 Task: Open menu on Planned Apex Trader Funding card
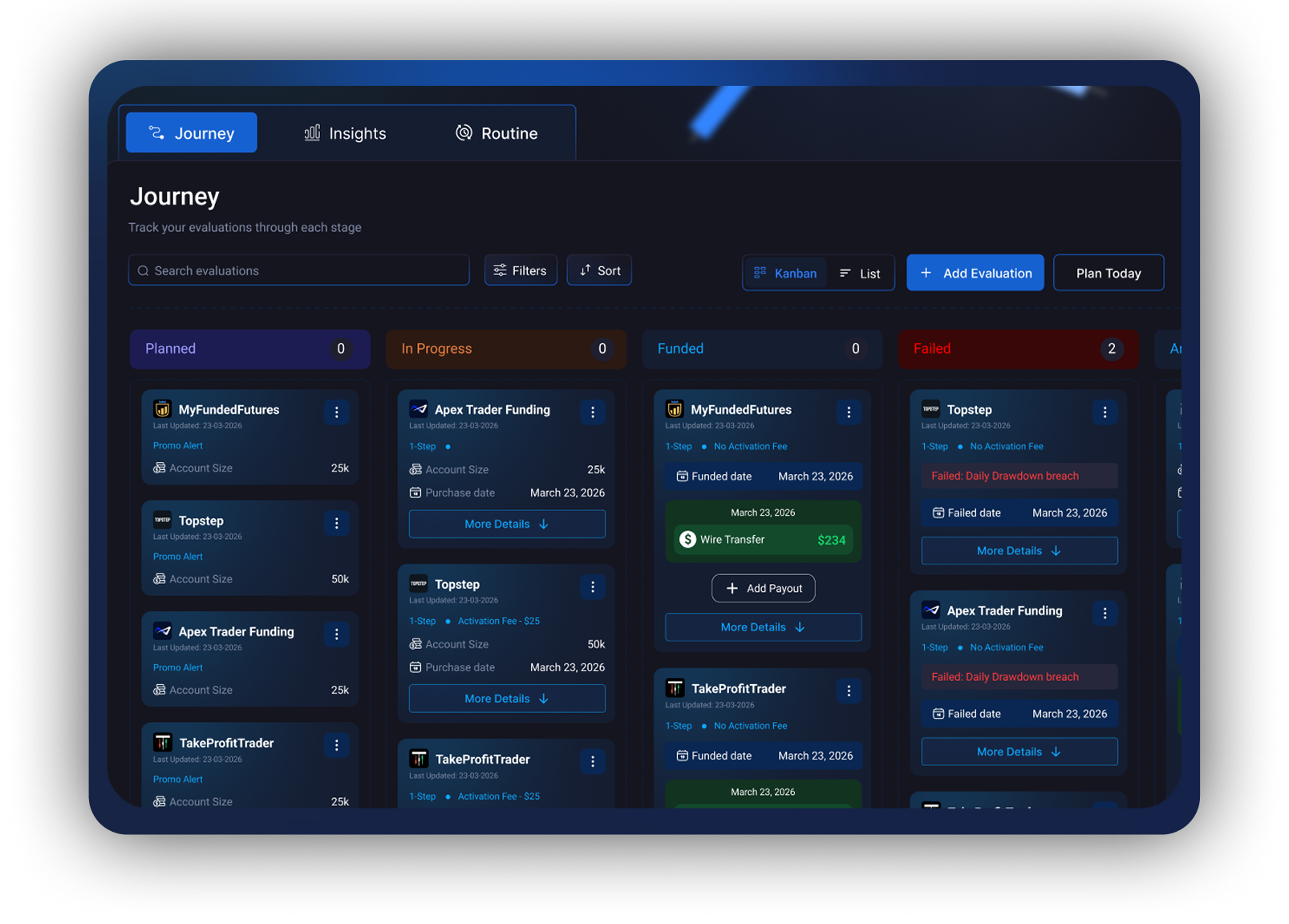pyautogui.click(x=337, y=634)
